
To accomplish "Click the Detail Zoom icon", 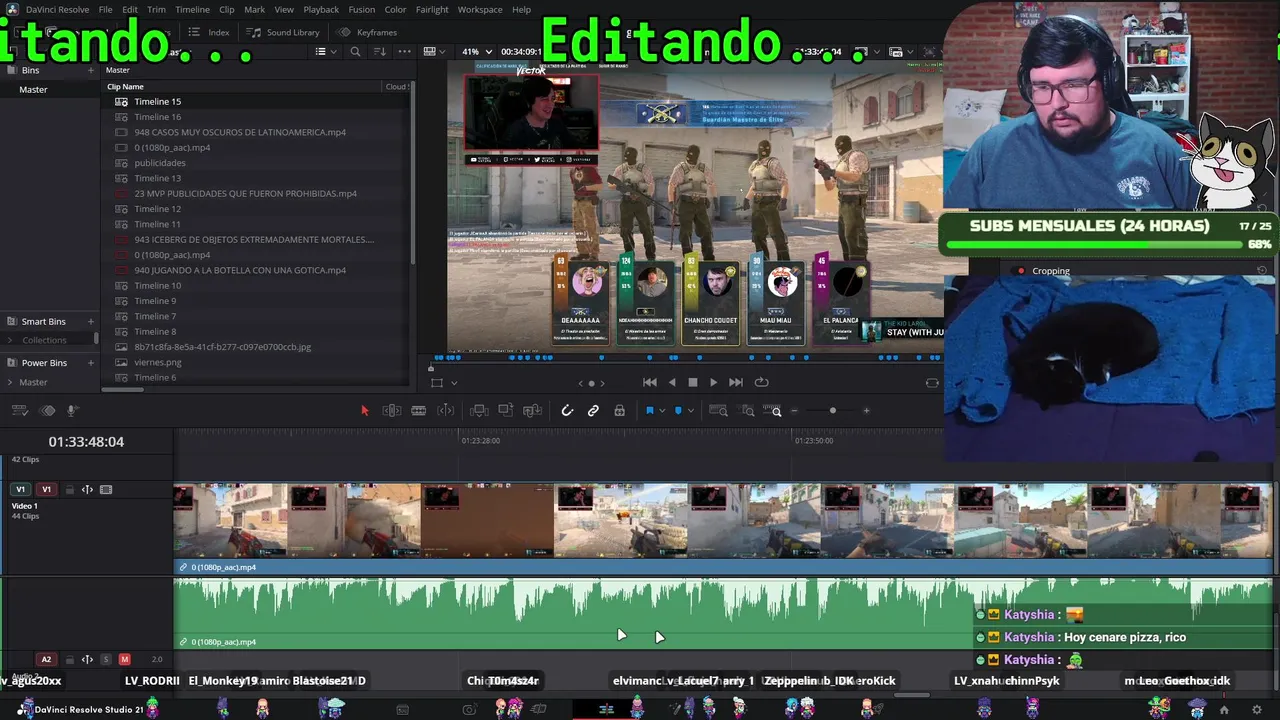I will pyautogui.click(x=748, y=411).
